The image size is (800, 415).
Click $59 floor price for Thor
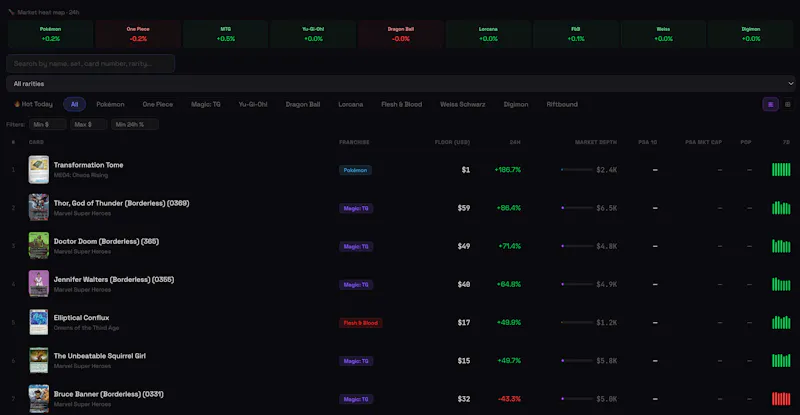(x=464, y=208)
